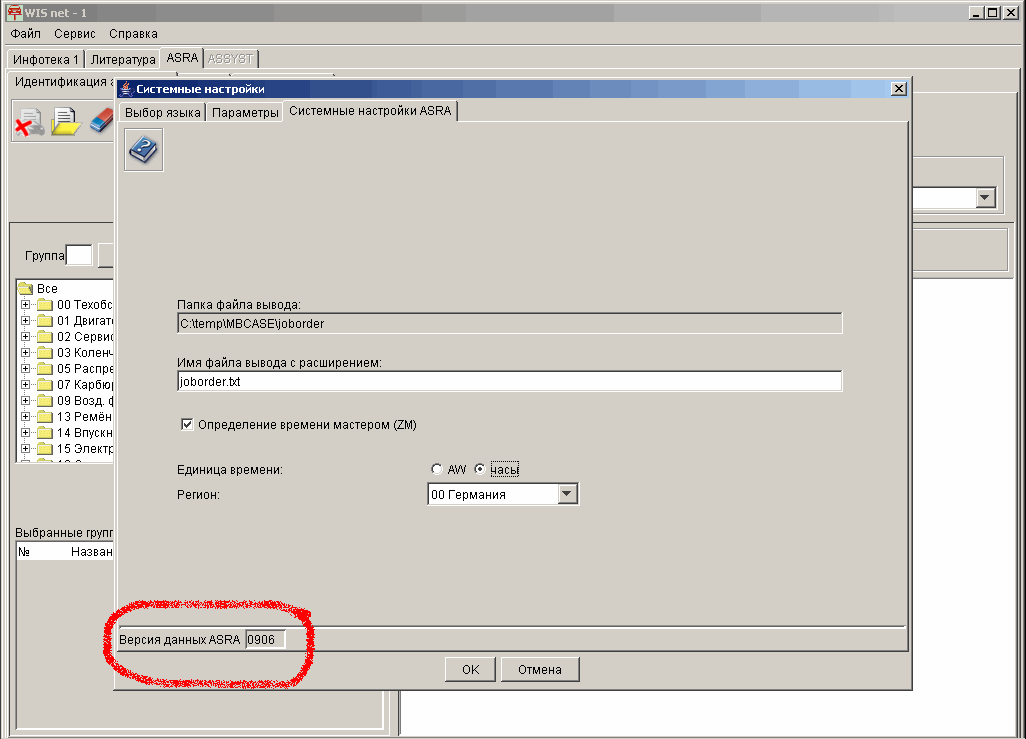Click the delete vehicle icon with red X
This screenshot has height=739, width=1026.
pyautogui.click(x=29, y=122)
